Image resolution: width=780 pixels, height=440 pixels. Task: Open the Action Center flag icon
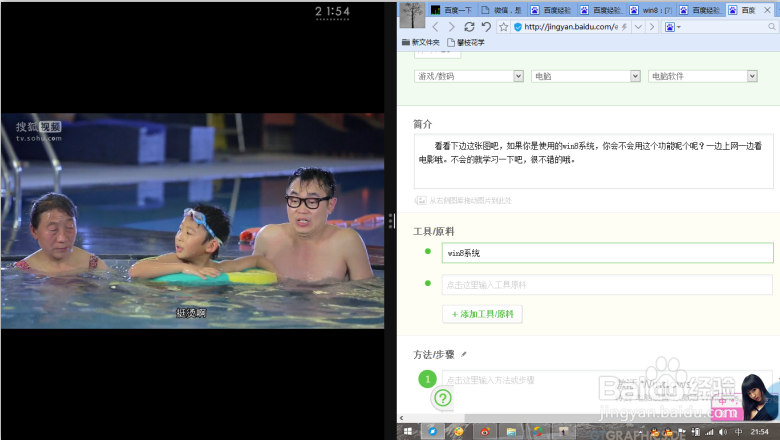682,432
